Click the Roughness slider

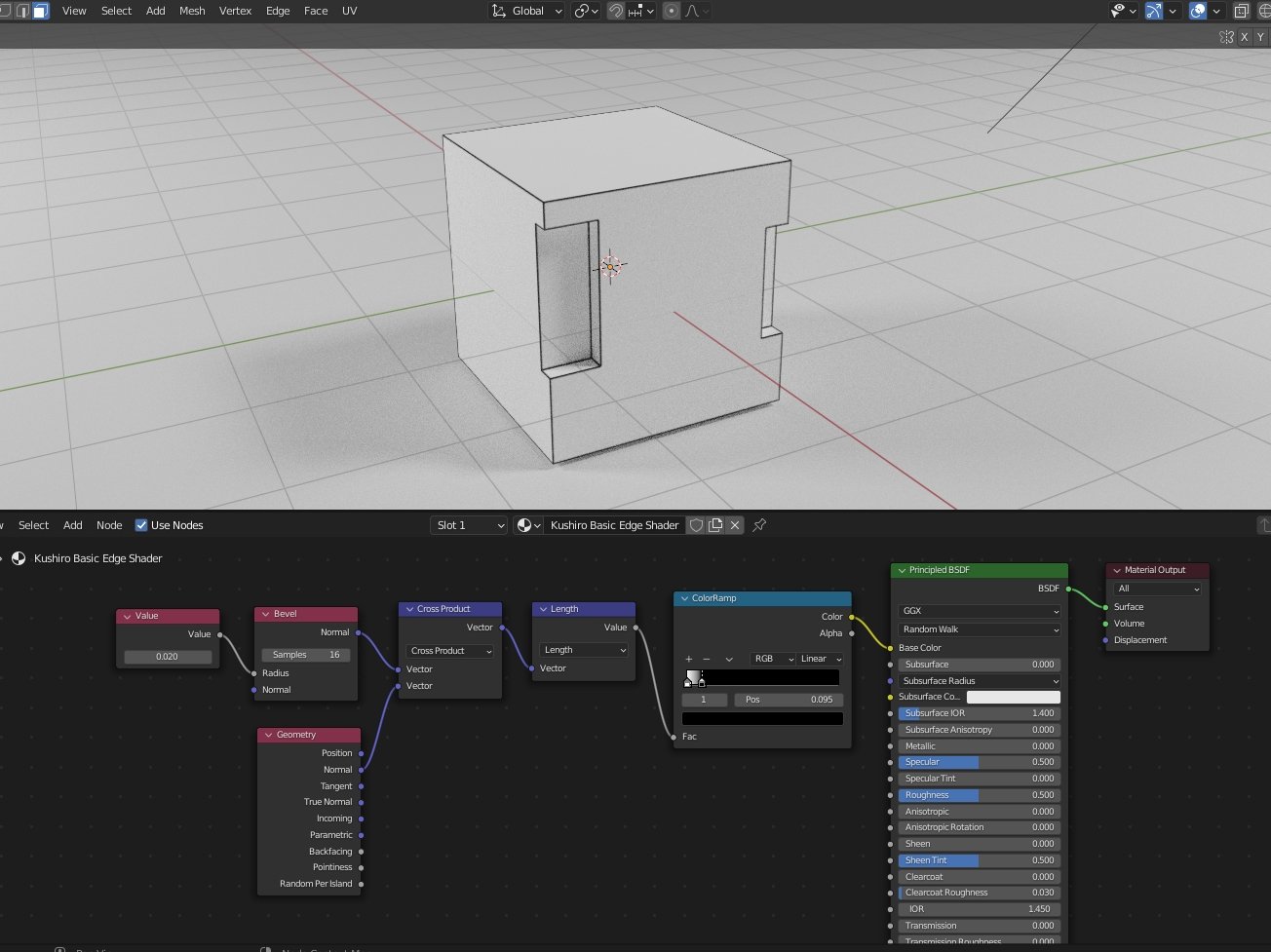pos(979,795)
